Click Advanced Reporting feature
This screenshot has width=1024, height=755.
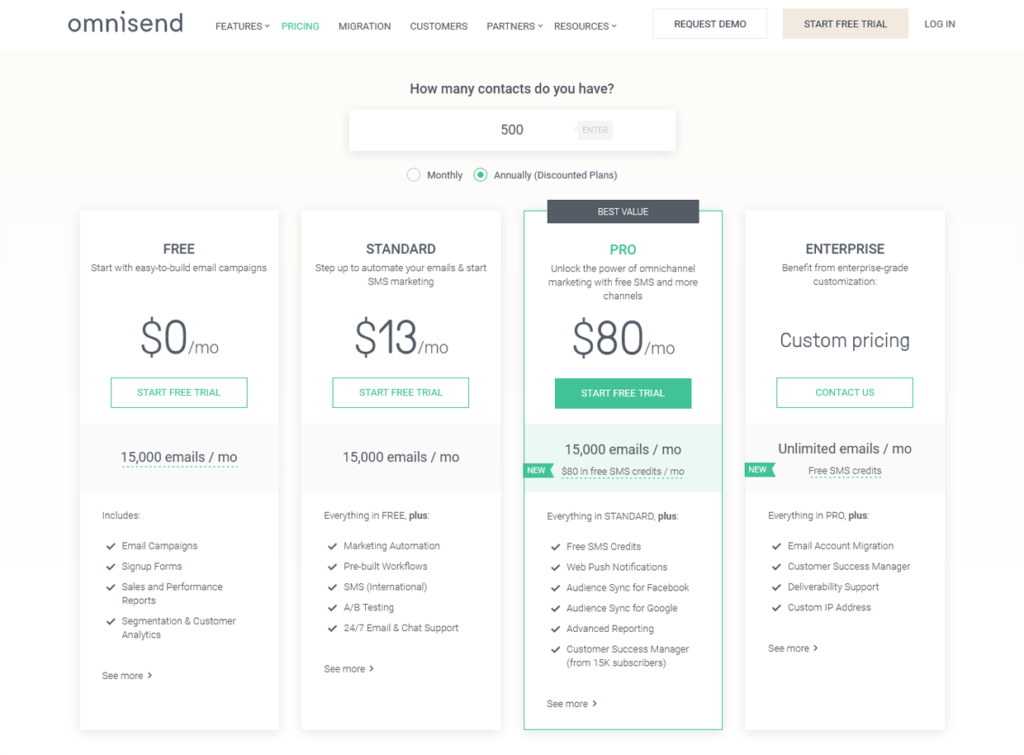610,628
